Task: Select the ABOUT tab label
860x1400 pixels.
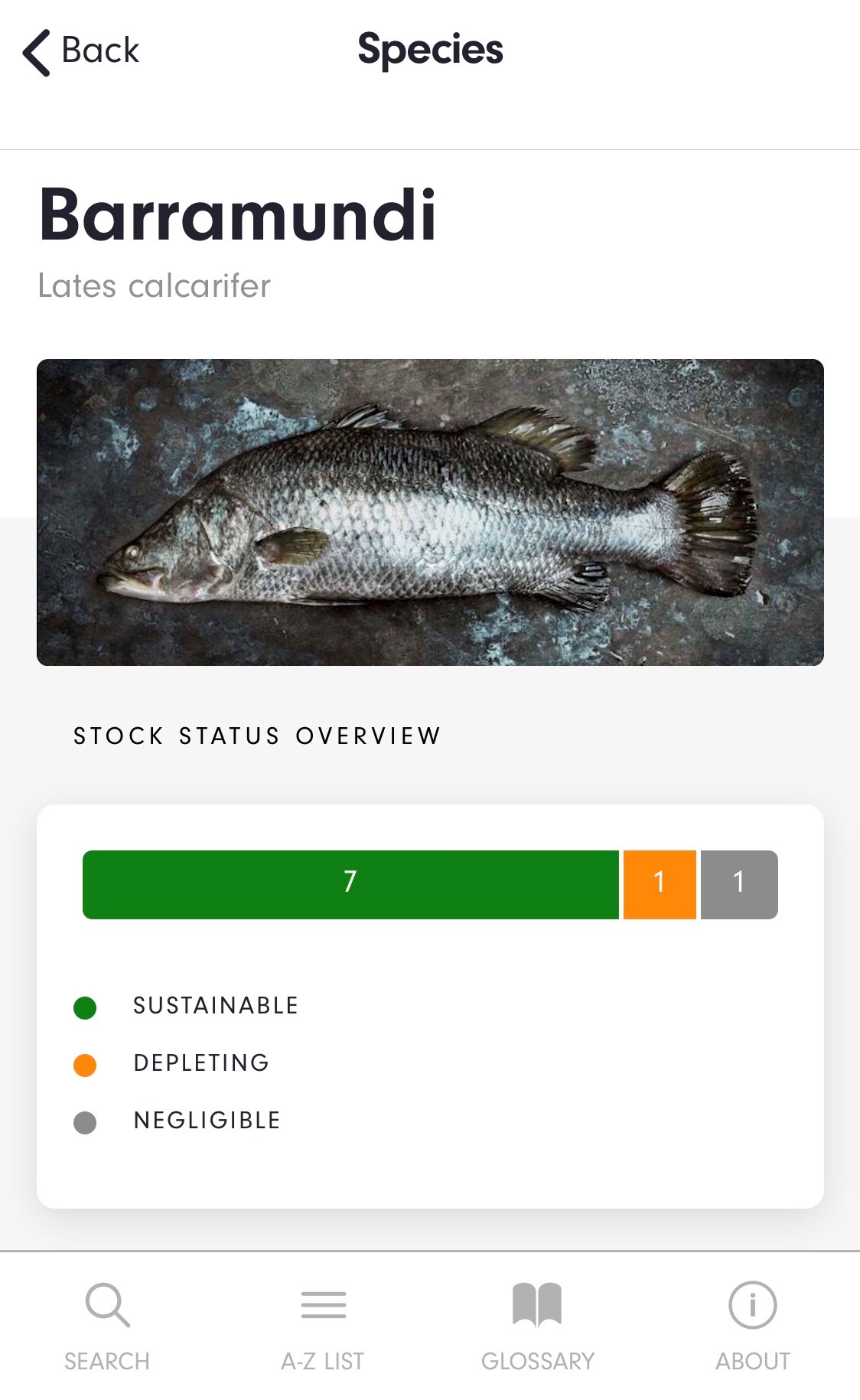Action: point(753,1362)
